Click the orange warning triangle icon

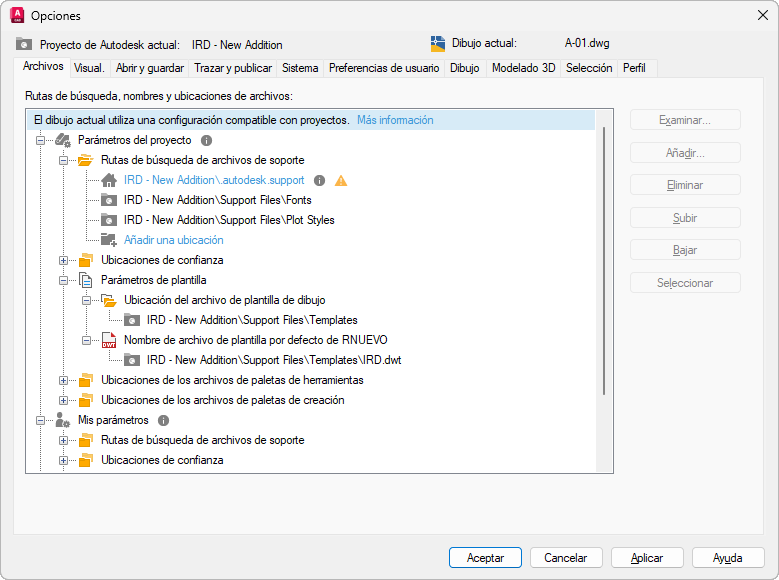click(341, 180)
